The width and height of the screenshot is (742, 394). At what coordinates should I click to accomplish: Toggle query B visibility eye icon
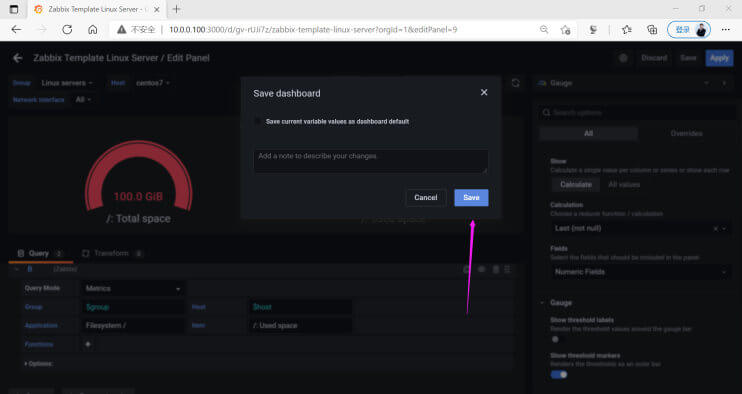coord(482,269)
